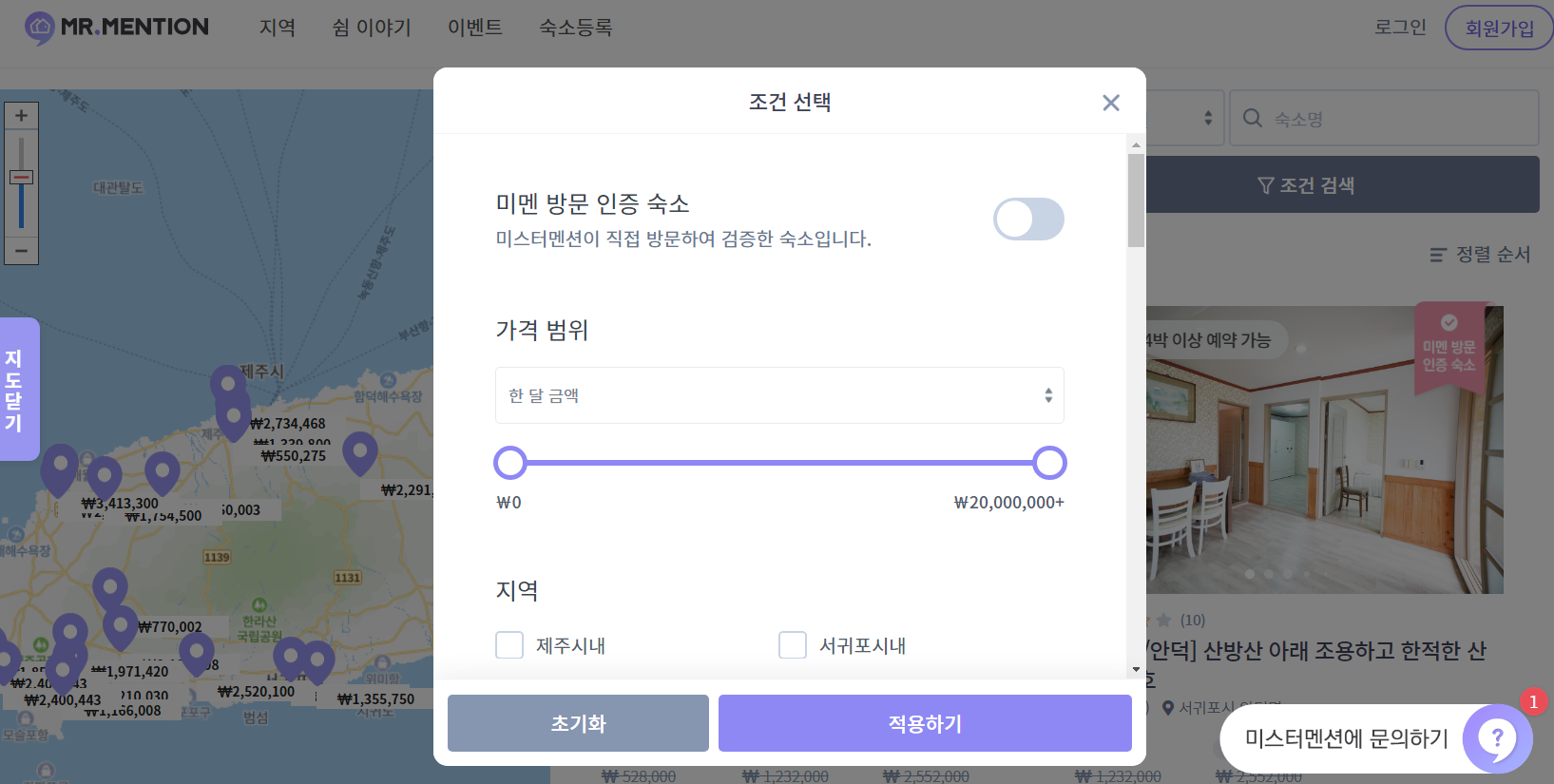Viewport: 1554px width, 784px height.
Task: Click the 정렬 순서 sort icon
Action: (x=1438, y=255)
